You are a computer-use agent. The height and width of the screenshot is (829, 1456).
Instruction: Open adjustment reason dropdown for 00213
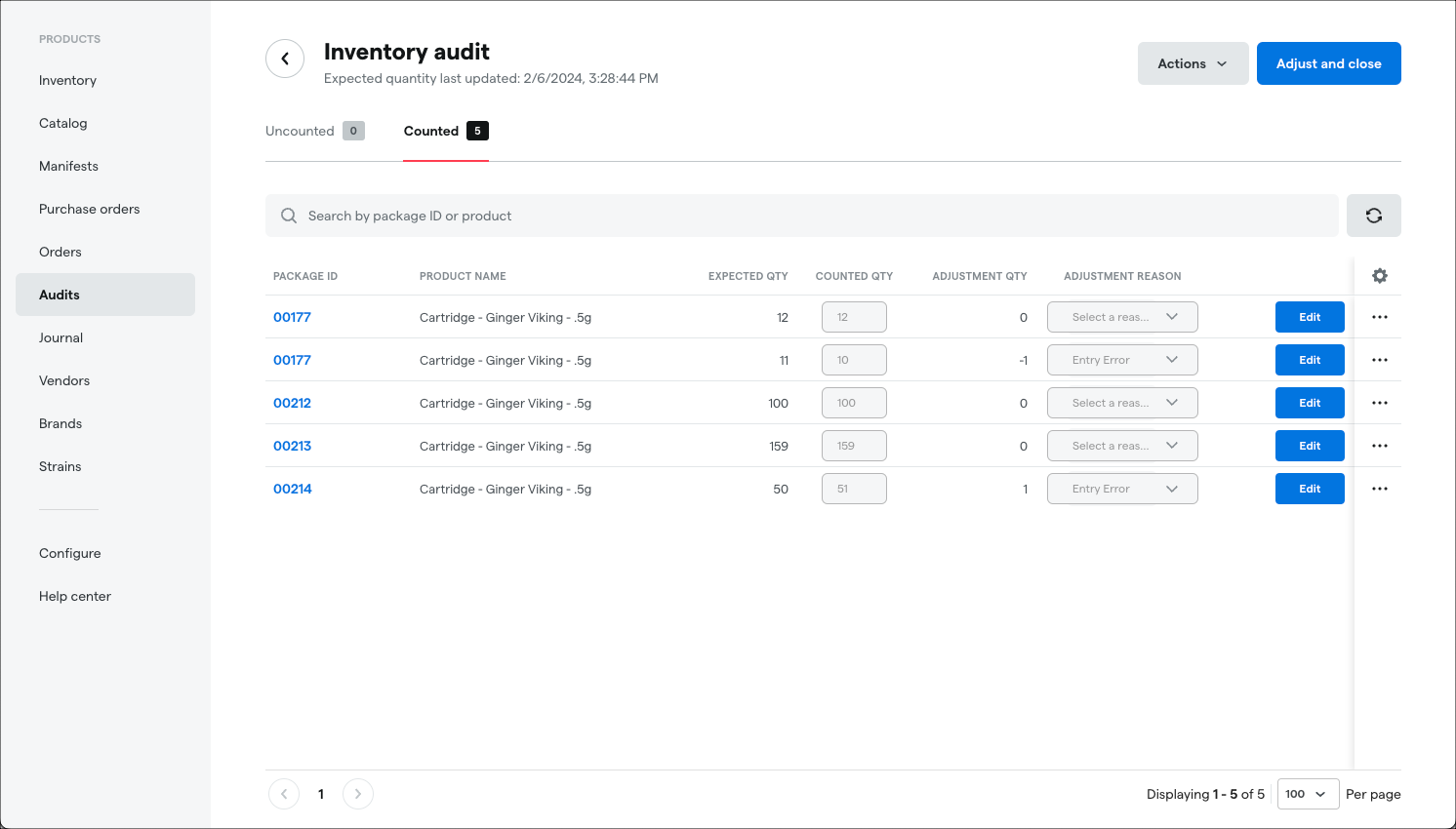click(x=1122, y=446)
